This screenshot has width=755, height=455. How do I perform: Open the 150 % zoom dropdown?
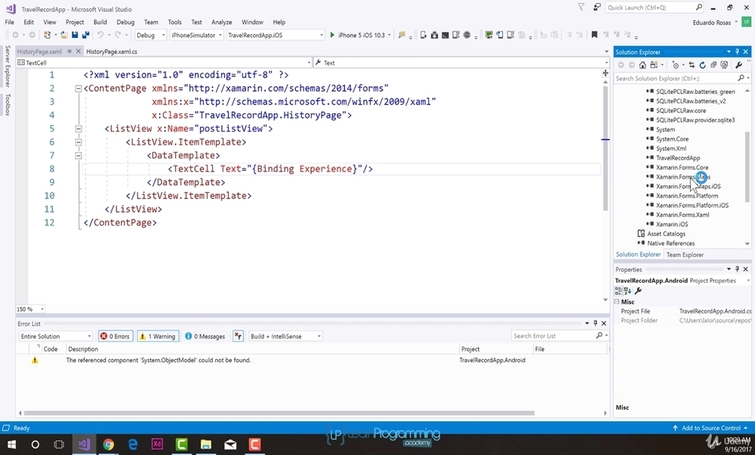tap(30, 309)
